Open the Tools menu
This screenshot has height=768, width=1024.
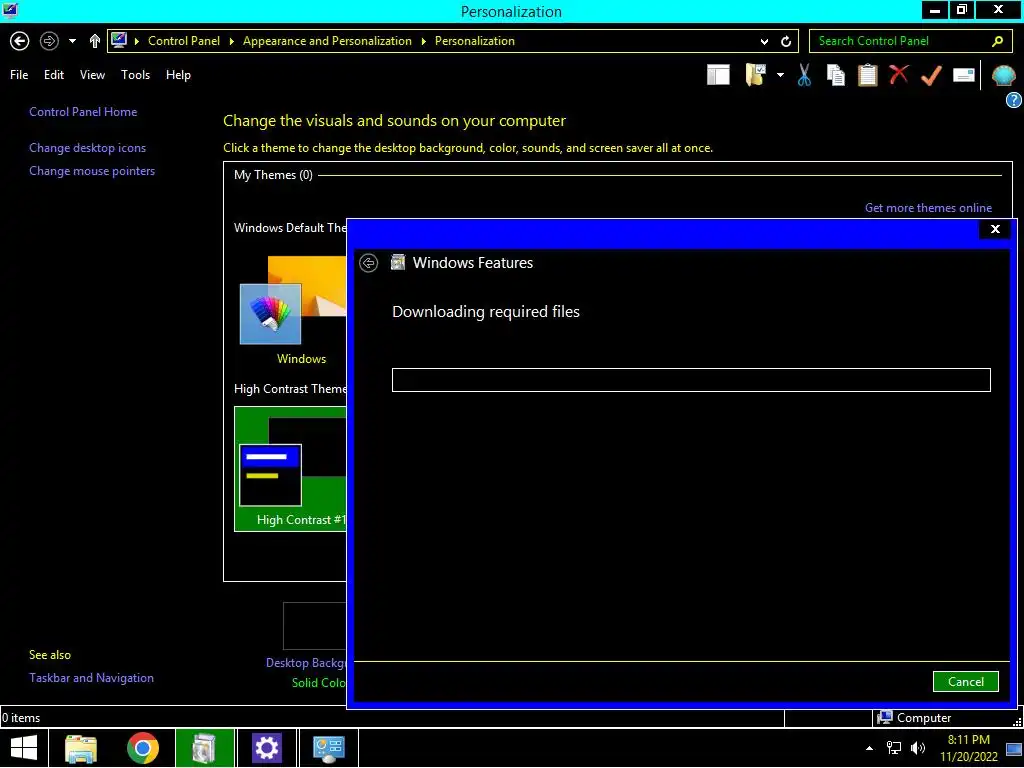[x=135, y=75]
